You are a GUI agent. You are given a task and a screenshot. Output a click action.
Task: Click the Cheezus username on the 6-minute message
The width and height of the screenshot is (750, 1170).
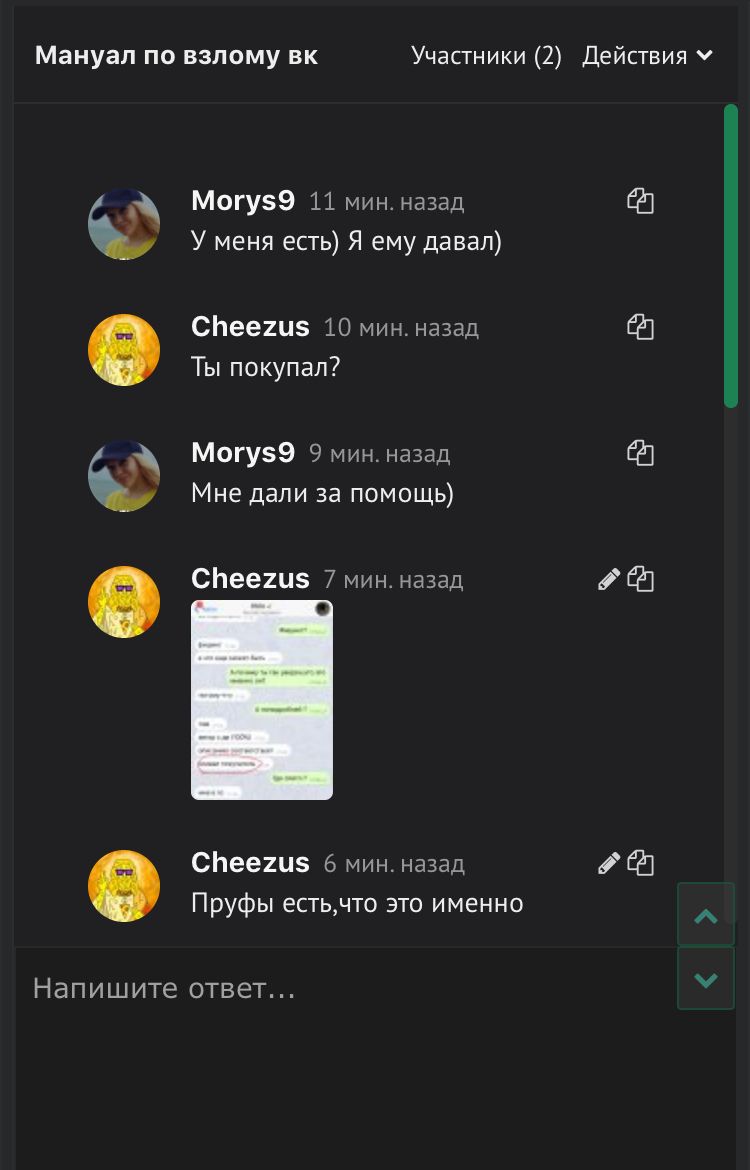tap(250, 863)
